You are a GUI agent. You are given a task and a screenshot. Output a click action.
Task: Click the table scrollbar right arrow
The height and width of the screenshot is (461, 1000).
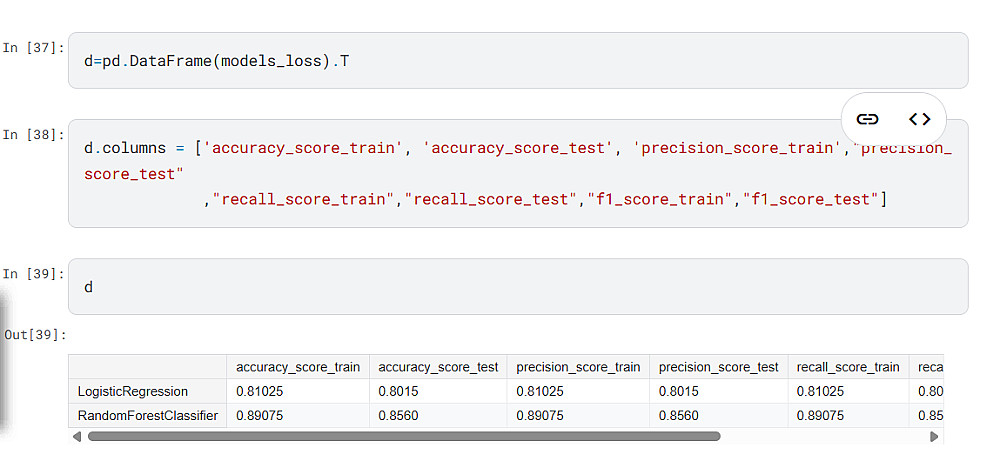pyautogui.click(x=934, y=436)
